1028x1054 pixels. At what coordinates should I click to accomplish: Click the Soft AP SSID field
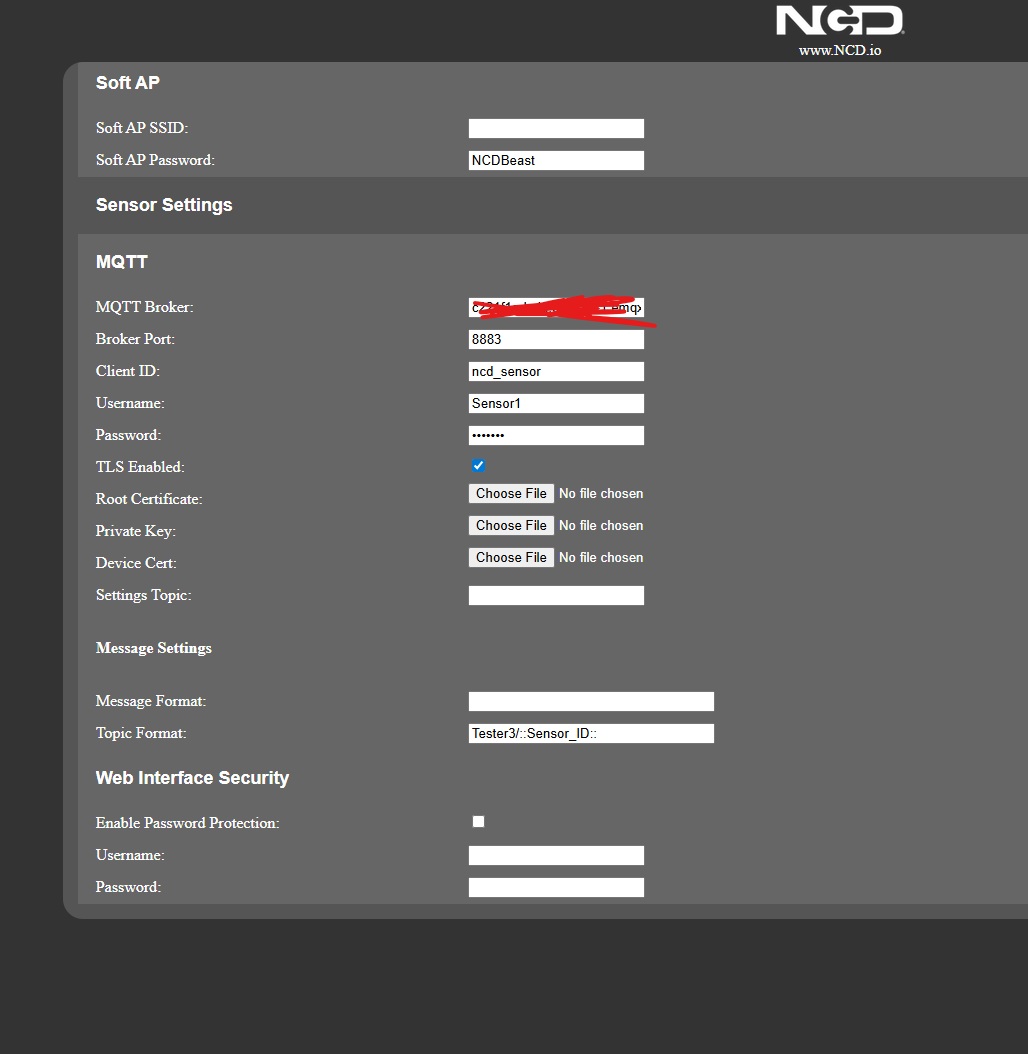coord(556,128)
